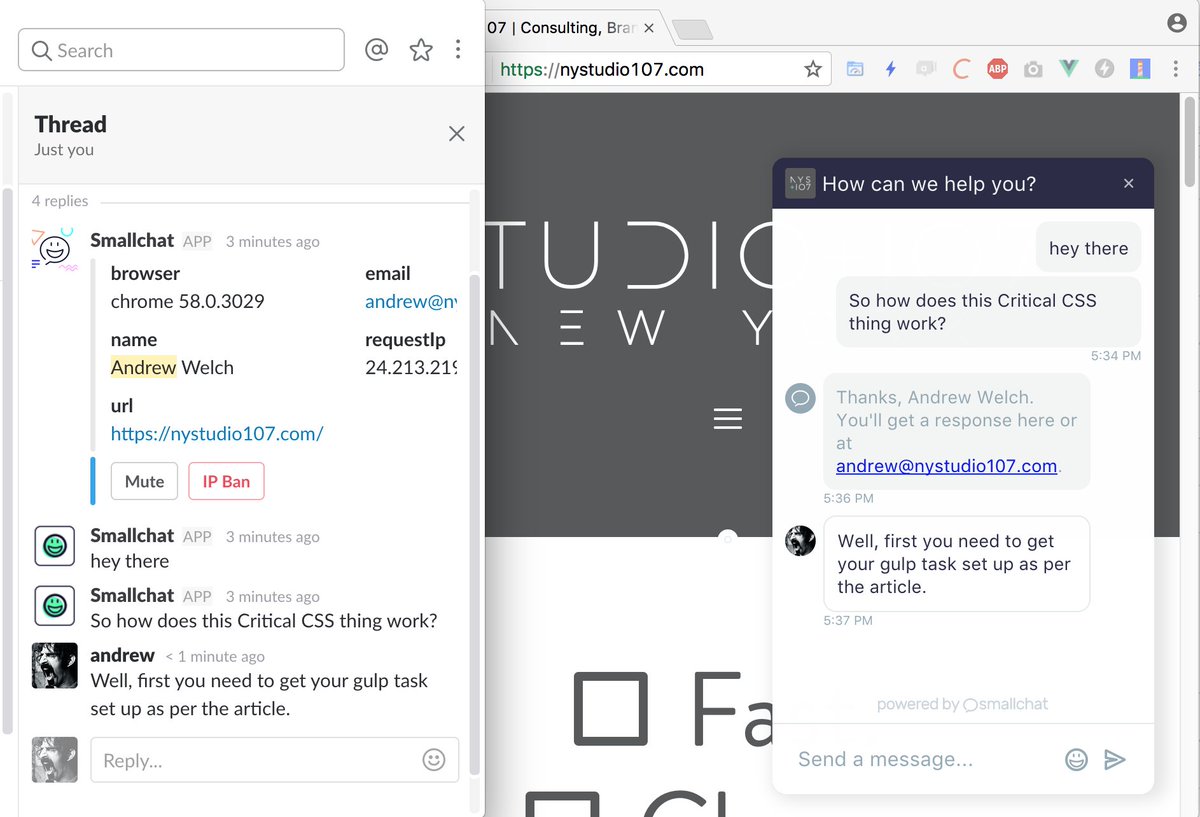Click 'chrome 58.0.3029' browser value
1200x817 pixels.
tap(187, 301)
